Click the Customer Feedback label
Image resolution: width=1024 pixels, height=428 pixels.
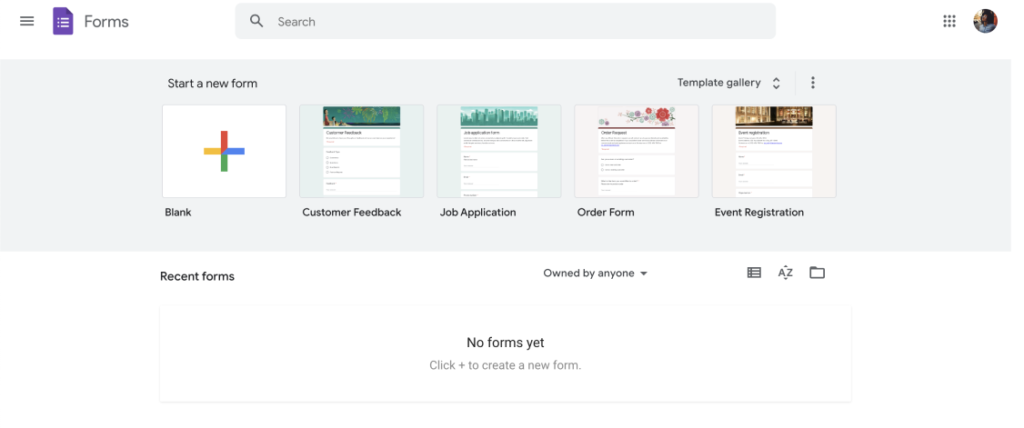point(351,212)
